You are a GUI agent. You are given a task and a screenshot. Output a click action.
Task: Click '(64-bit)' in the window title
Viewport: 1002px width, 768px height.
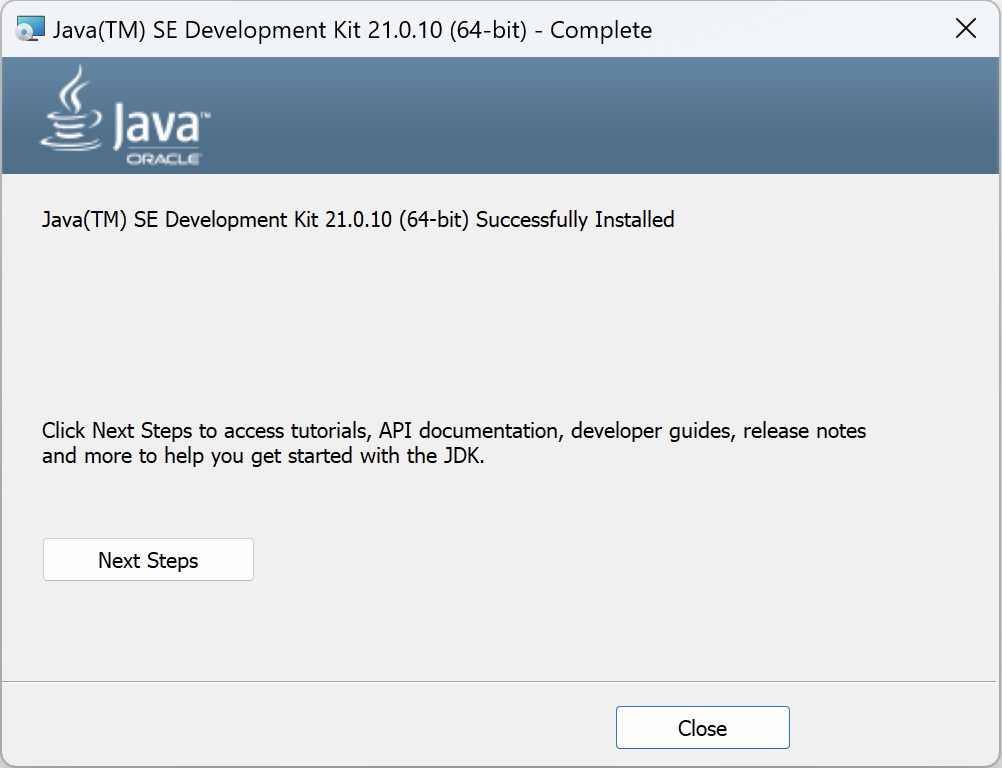489,30
